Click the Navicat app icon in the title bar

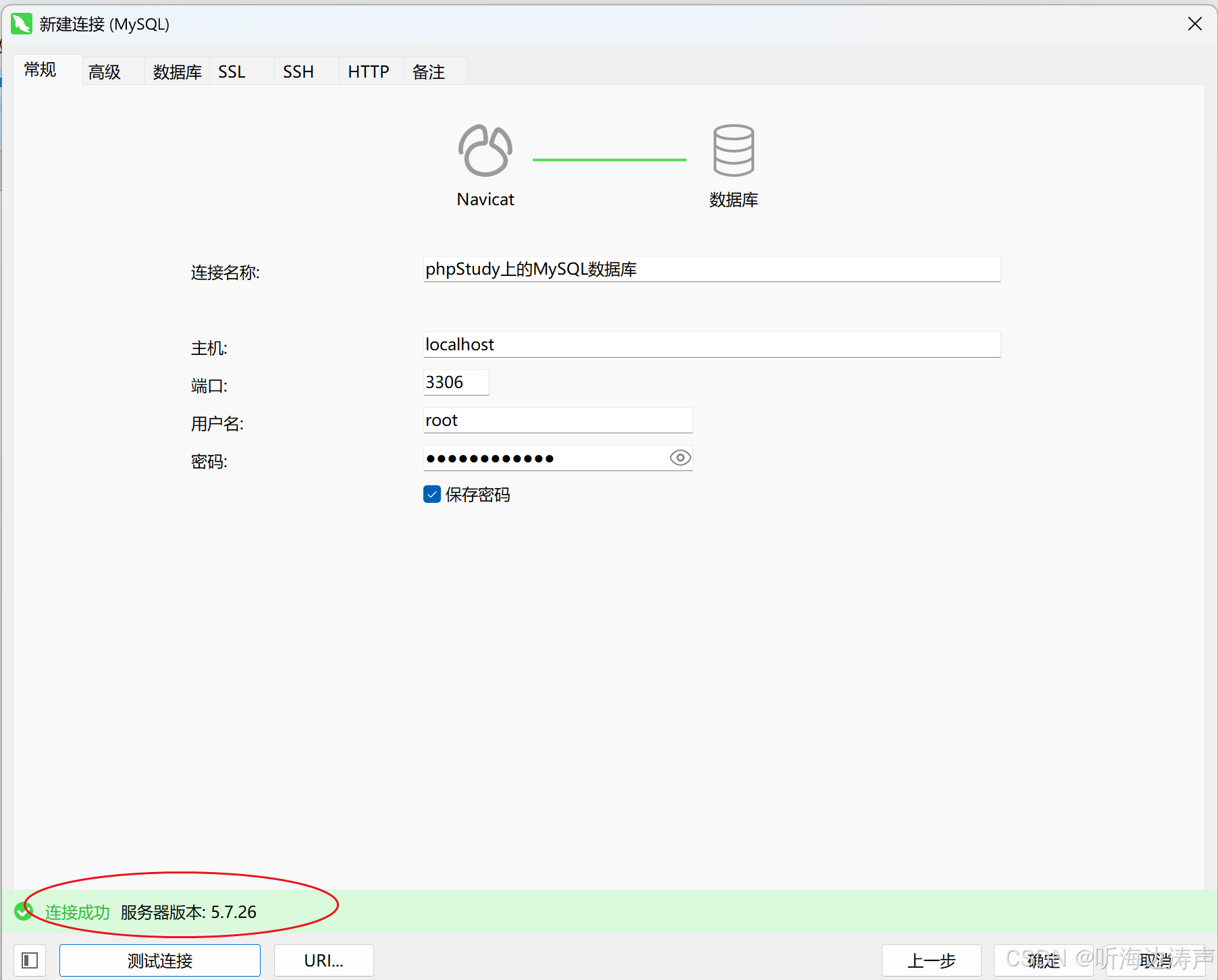coord(22,24)
